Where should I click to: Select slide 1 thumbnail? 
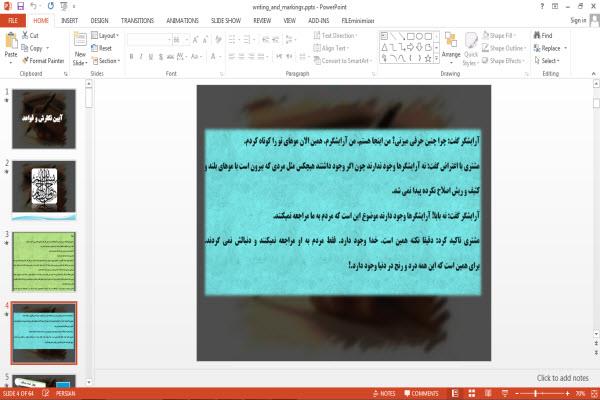tap(44, 119)
